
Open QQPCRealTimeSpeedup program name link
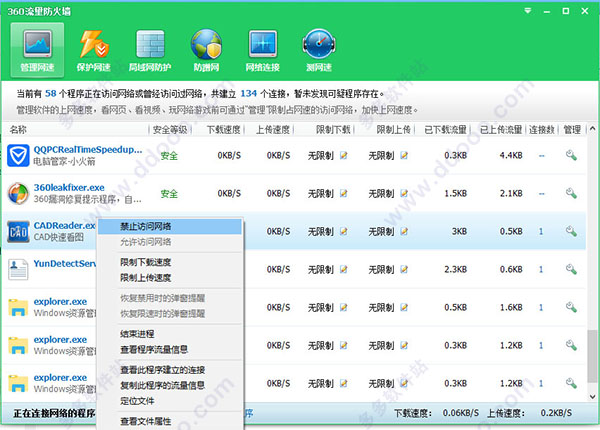(x=88, y=150)
